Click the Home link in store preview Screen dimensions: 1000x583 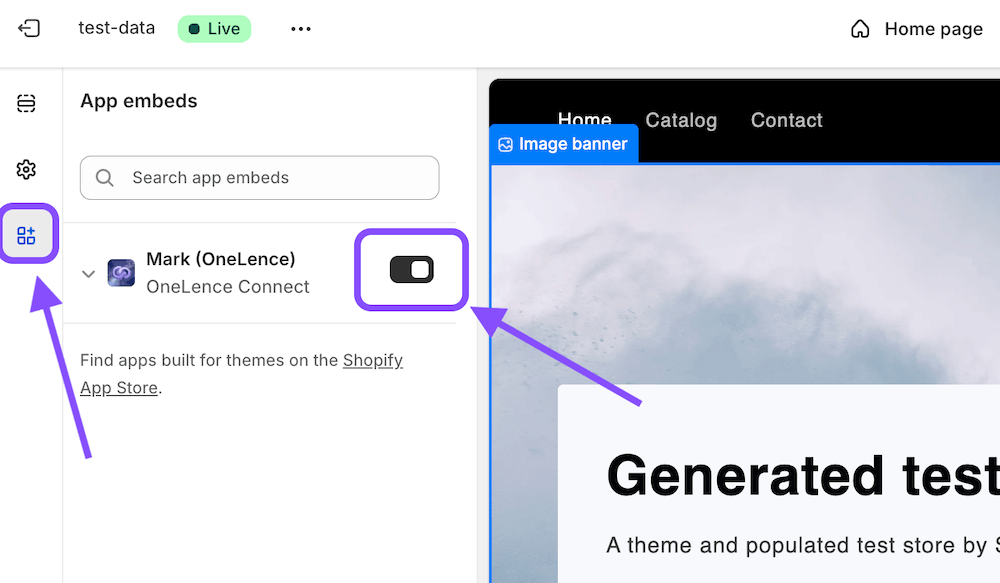[x=584, y=120]
